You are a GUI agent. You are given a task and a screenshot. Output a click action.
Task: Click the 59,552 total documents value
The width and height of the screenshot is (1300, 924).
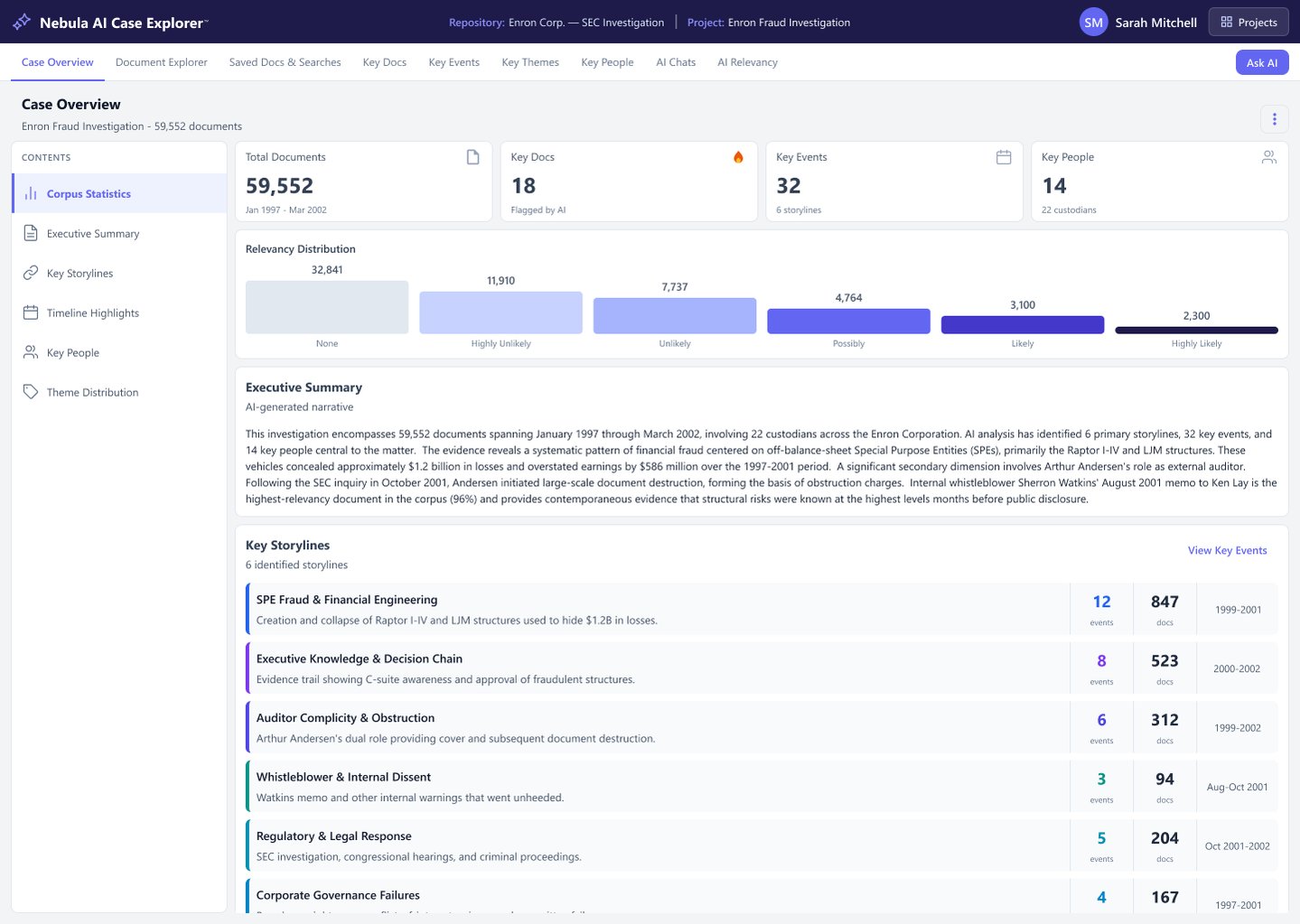[x=279, y=186]
